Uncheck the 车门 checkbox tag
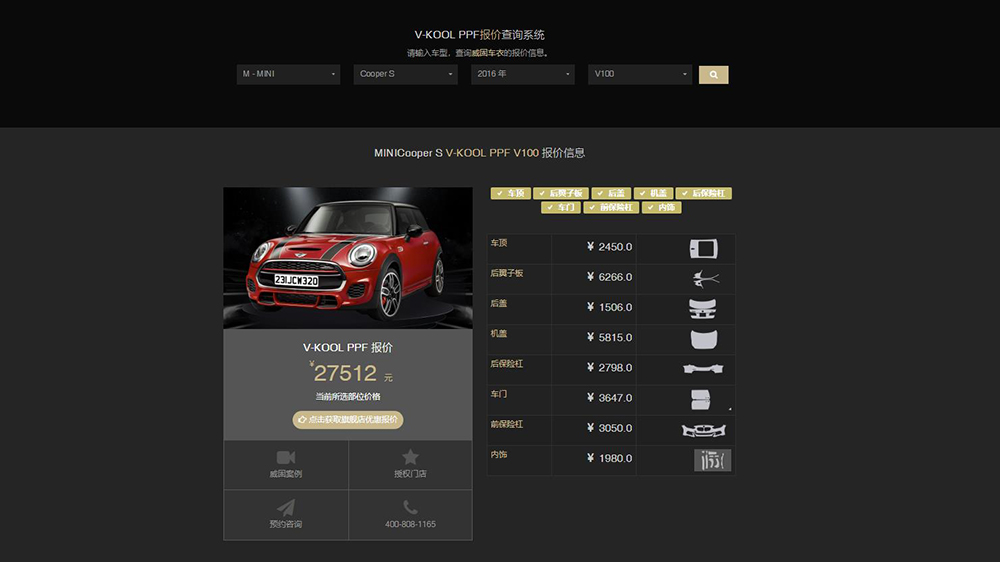Image resolution: width=1000 pixels, height=562 pixels. (x=561, y=207)
